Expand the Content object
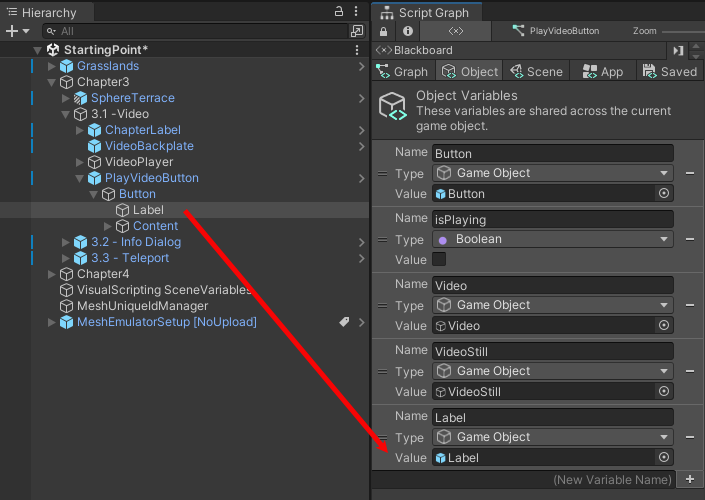705x500 pixels. (108, 226)
